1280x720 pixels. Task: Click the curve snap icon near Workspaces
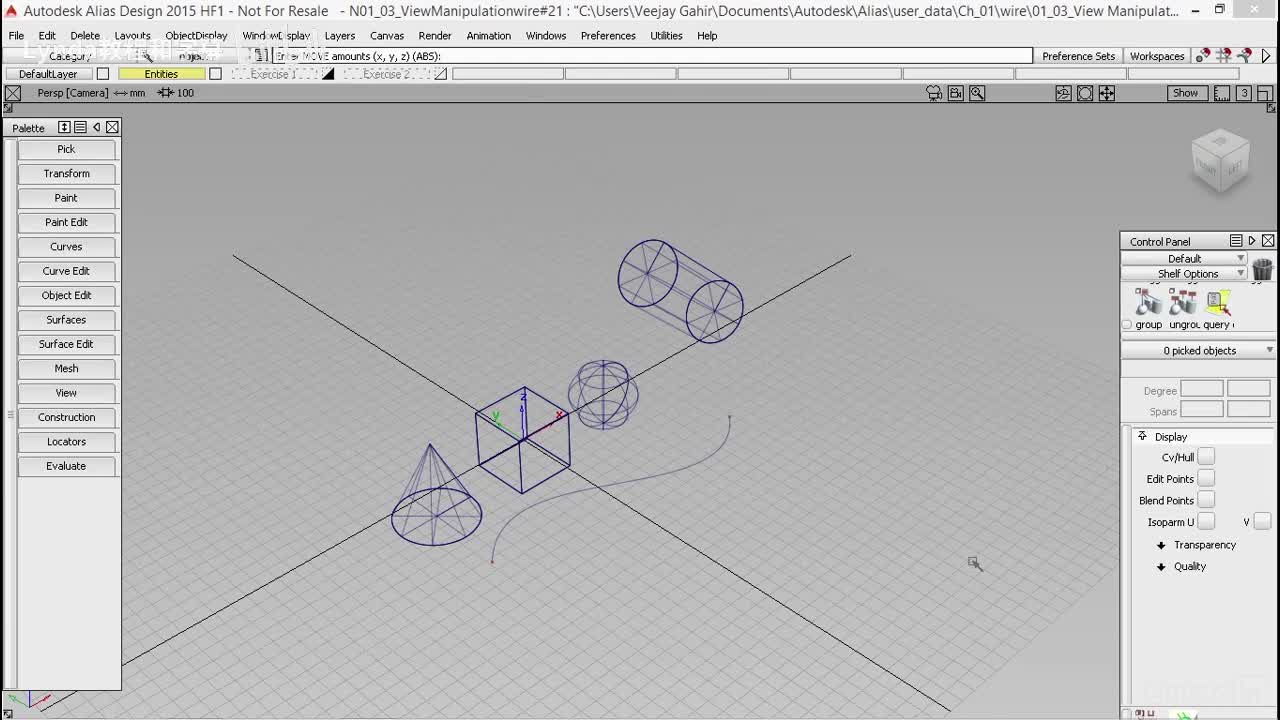click(1245, 56)
